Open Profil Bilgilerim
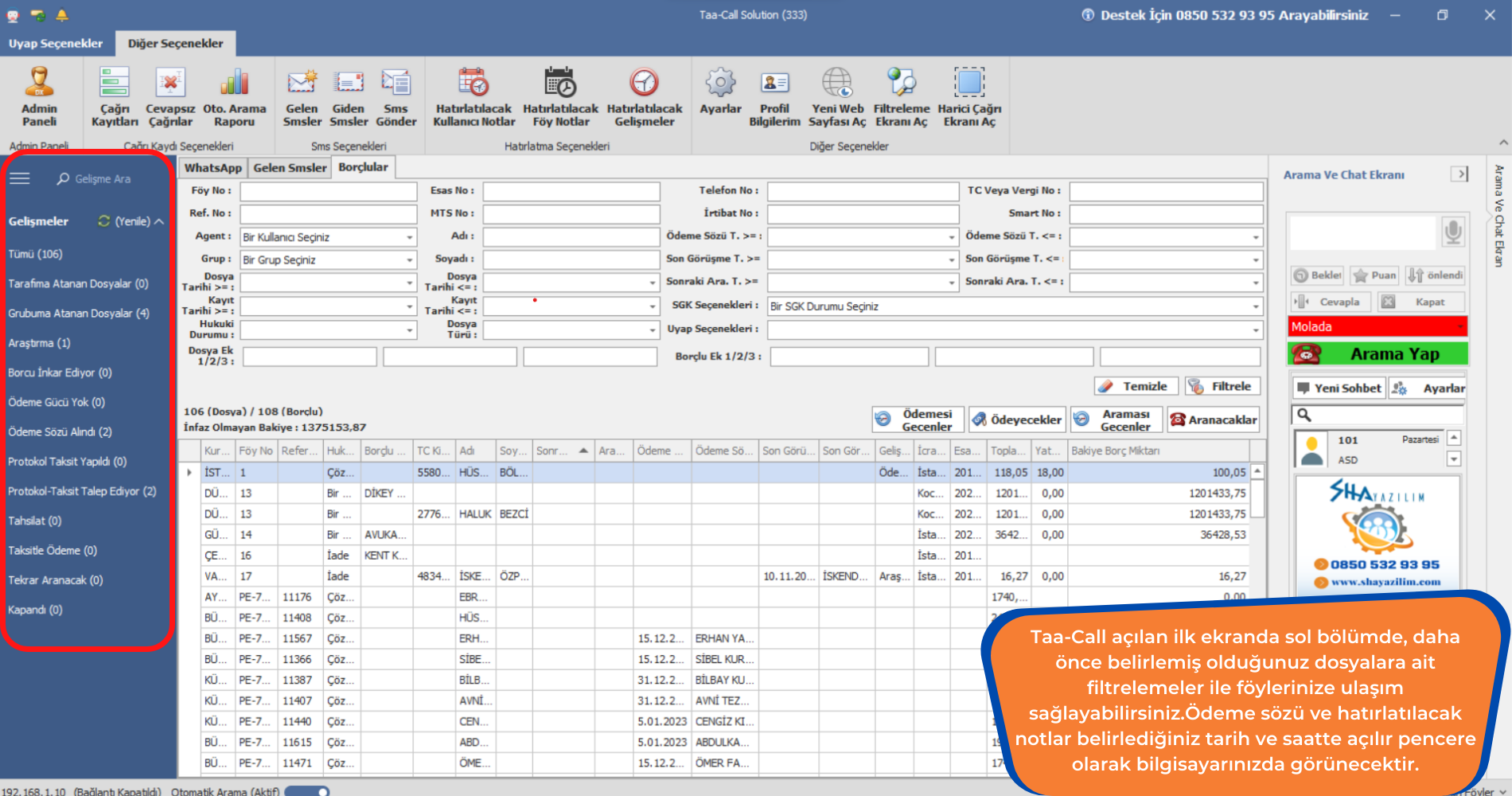Image resolution: width=1512 pixels, height=796 pixels. (x=774, y=96)
